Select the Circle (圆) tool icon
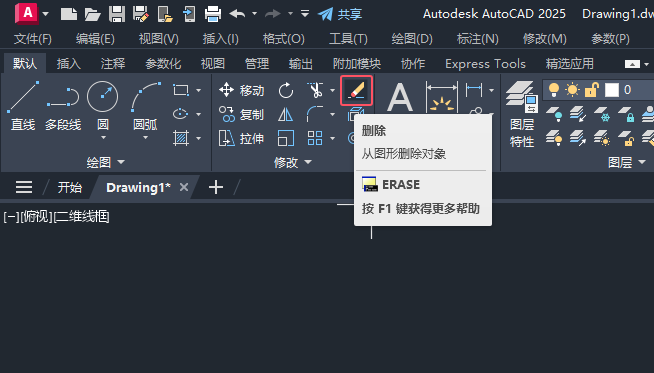This screenshot has width=654, height=373. [x=103, y=97]
